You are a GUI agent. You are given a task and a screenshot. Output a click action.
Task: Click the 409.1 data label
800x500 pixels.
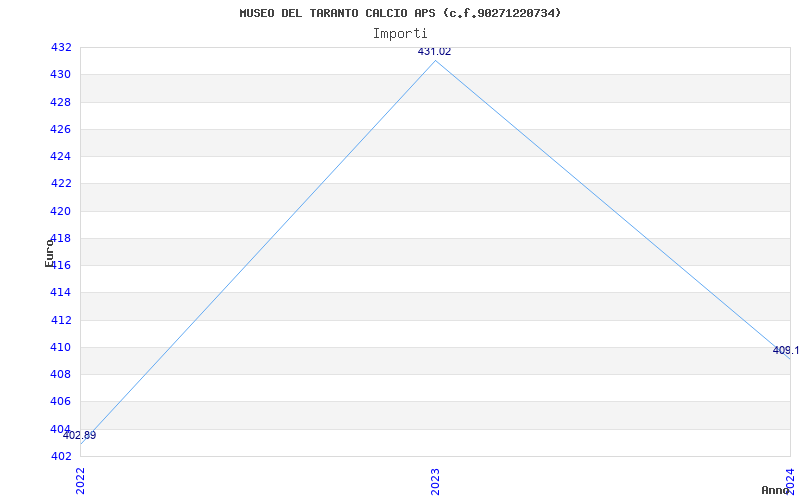click(786, 351)
